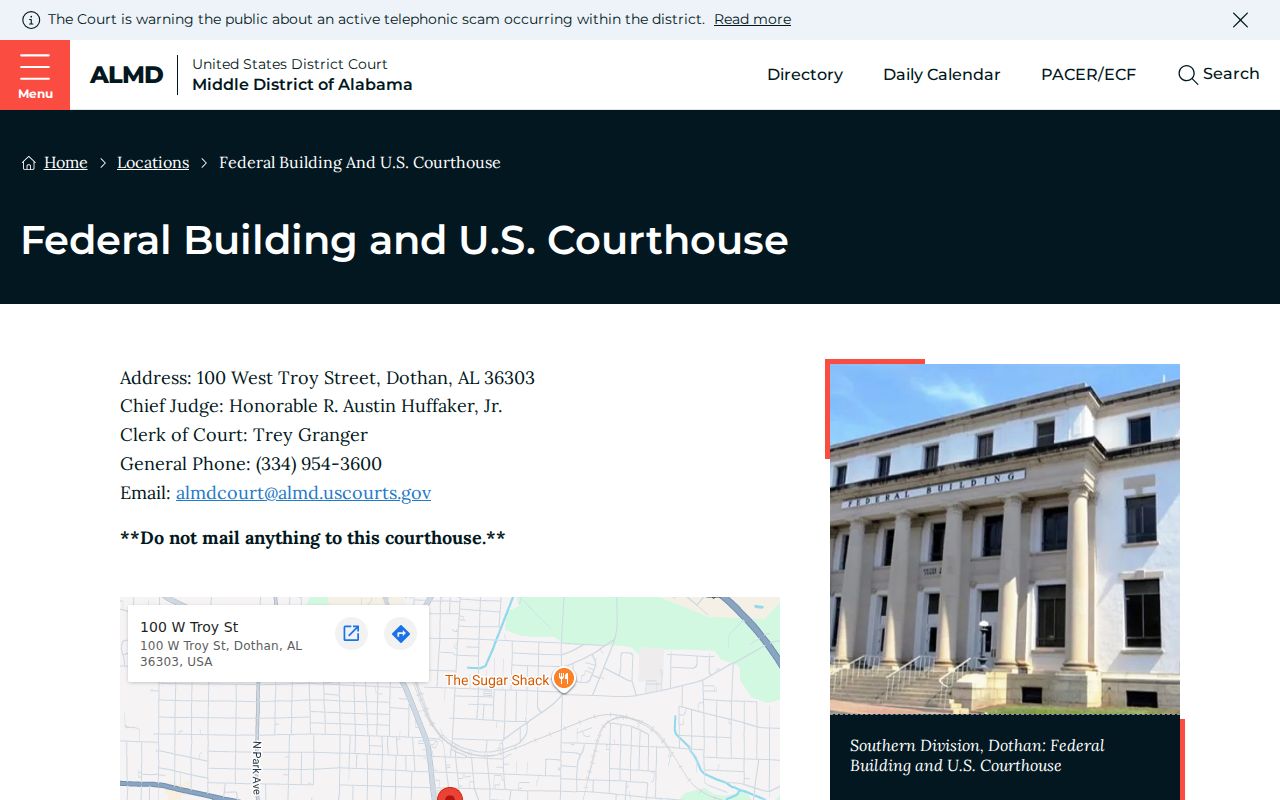Click the Middle District of Alabama title
The height and width of the screenshot is (800, 1280).
[302, 85]
